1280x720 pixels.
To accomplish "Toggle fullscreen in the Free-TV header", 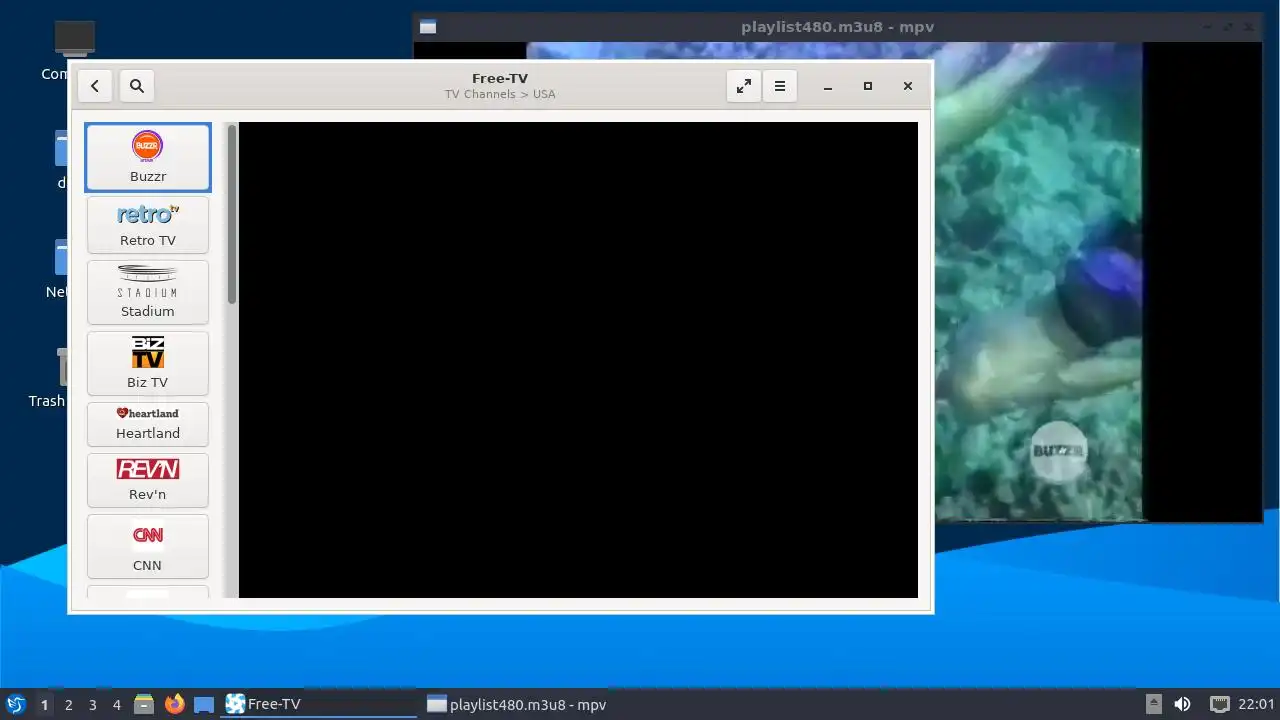I will coord(744,86).
